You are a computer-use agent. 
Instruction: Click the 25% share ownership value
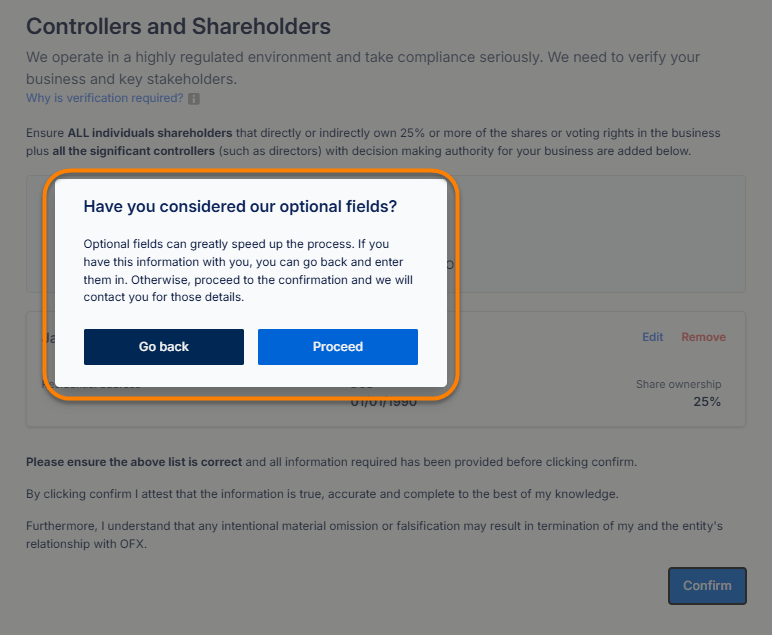[x=706, y=402]
